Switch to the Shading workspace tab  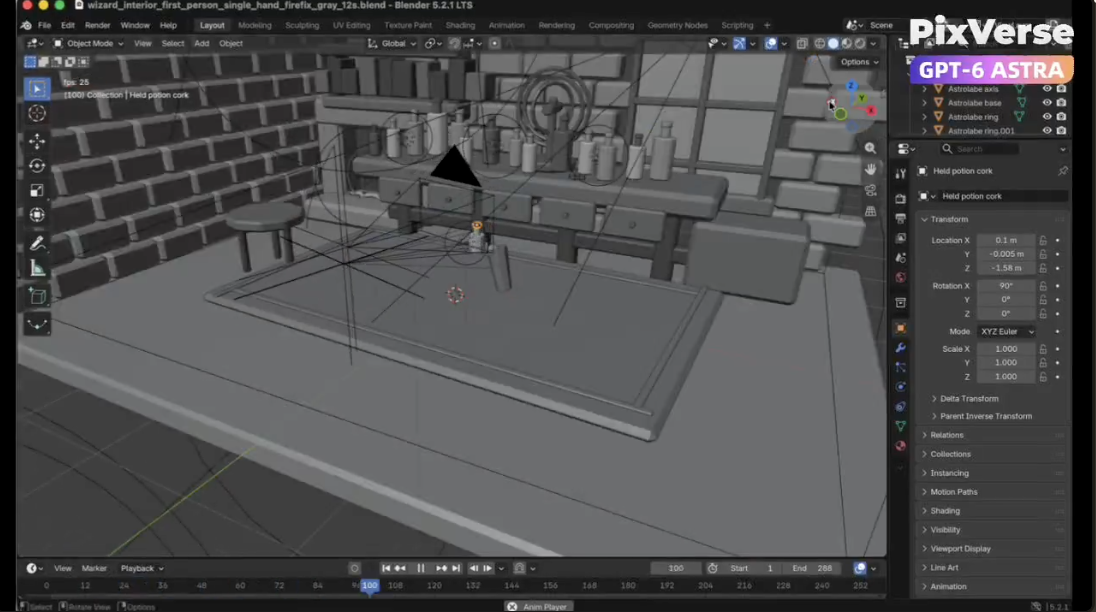[x=460, y=25]
